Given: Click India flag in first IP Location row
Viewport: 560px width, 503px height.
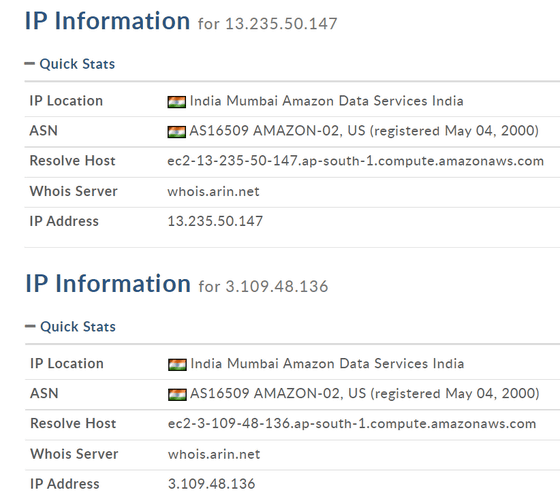Looking at the screenshot, I should tap(176, 102).
